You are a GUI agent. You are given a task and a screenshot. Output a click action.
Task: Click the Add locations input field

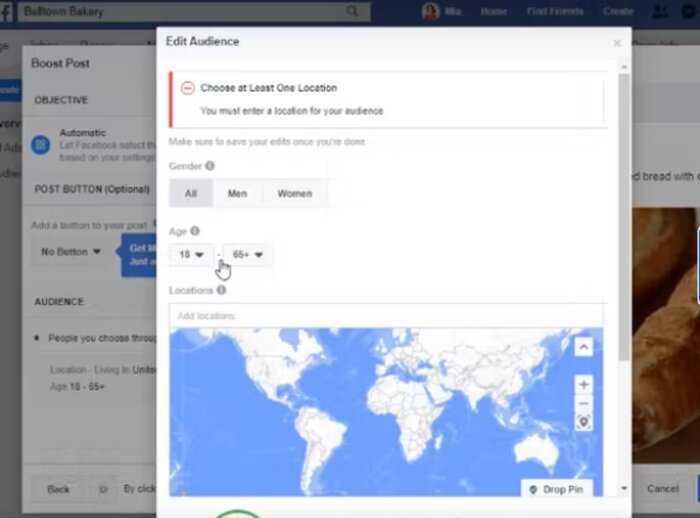(x=386, y=316)
